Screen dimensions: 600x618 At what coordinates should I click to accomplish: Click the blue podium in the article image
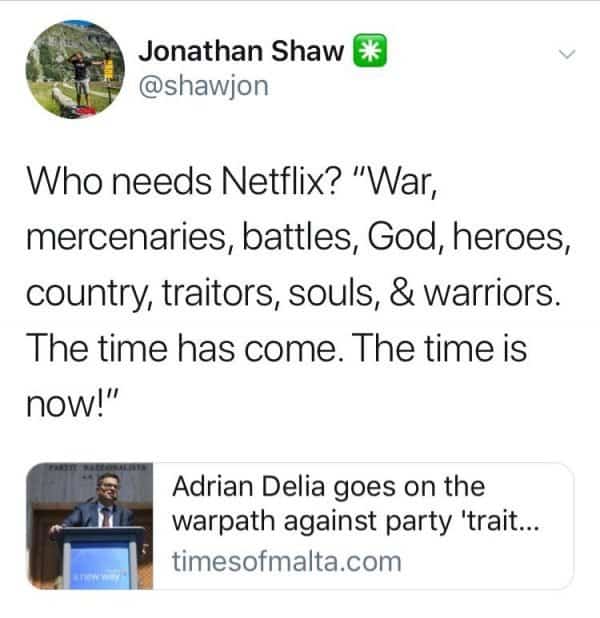click(x=100, y=558)
